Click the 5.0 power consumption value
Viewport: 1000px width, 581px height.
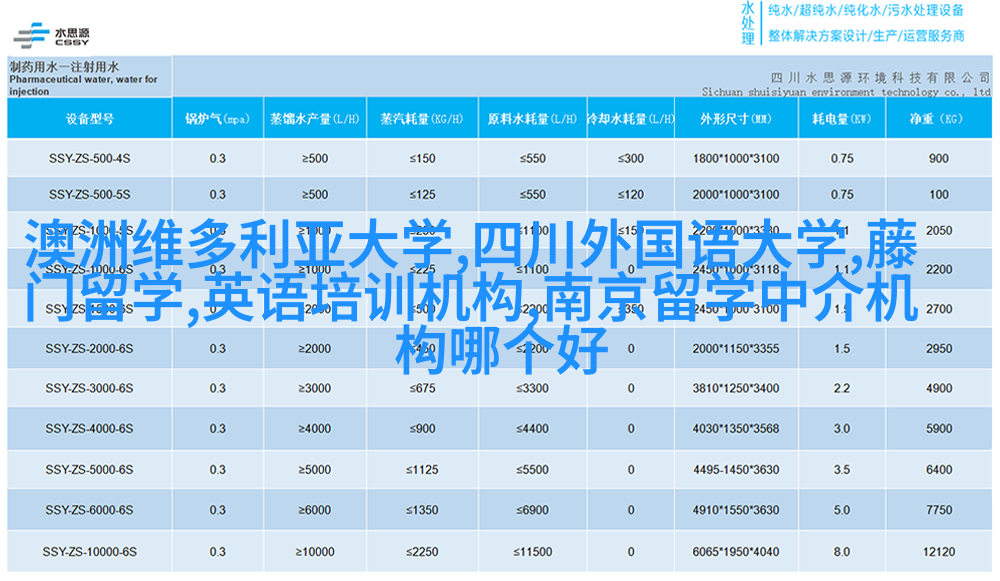(842, 510)
